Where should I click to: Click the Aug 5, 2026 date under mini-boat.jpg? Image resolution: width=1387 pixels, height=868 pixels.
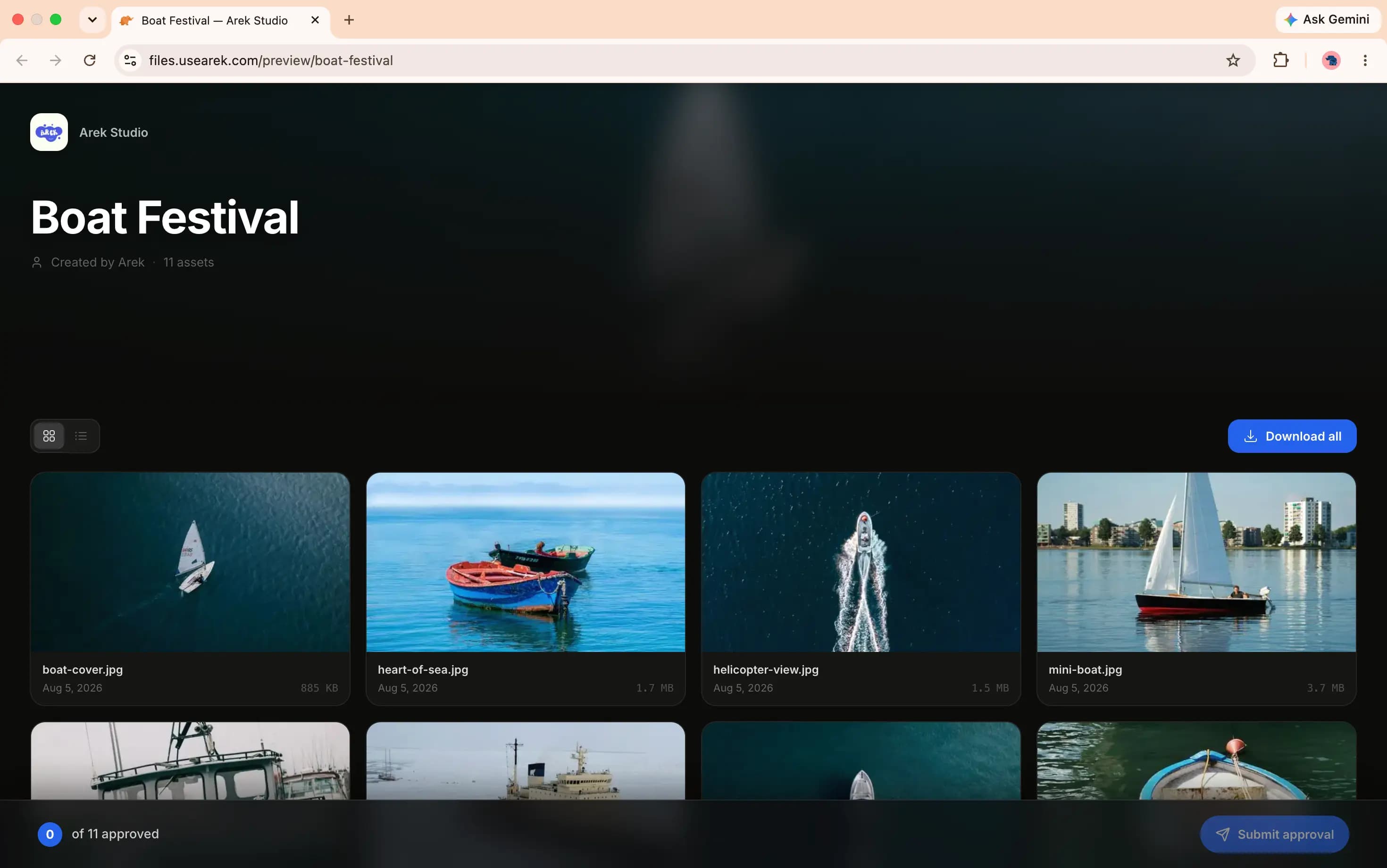1078,688
